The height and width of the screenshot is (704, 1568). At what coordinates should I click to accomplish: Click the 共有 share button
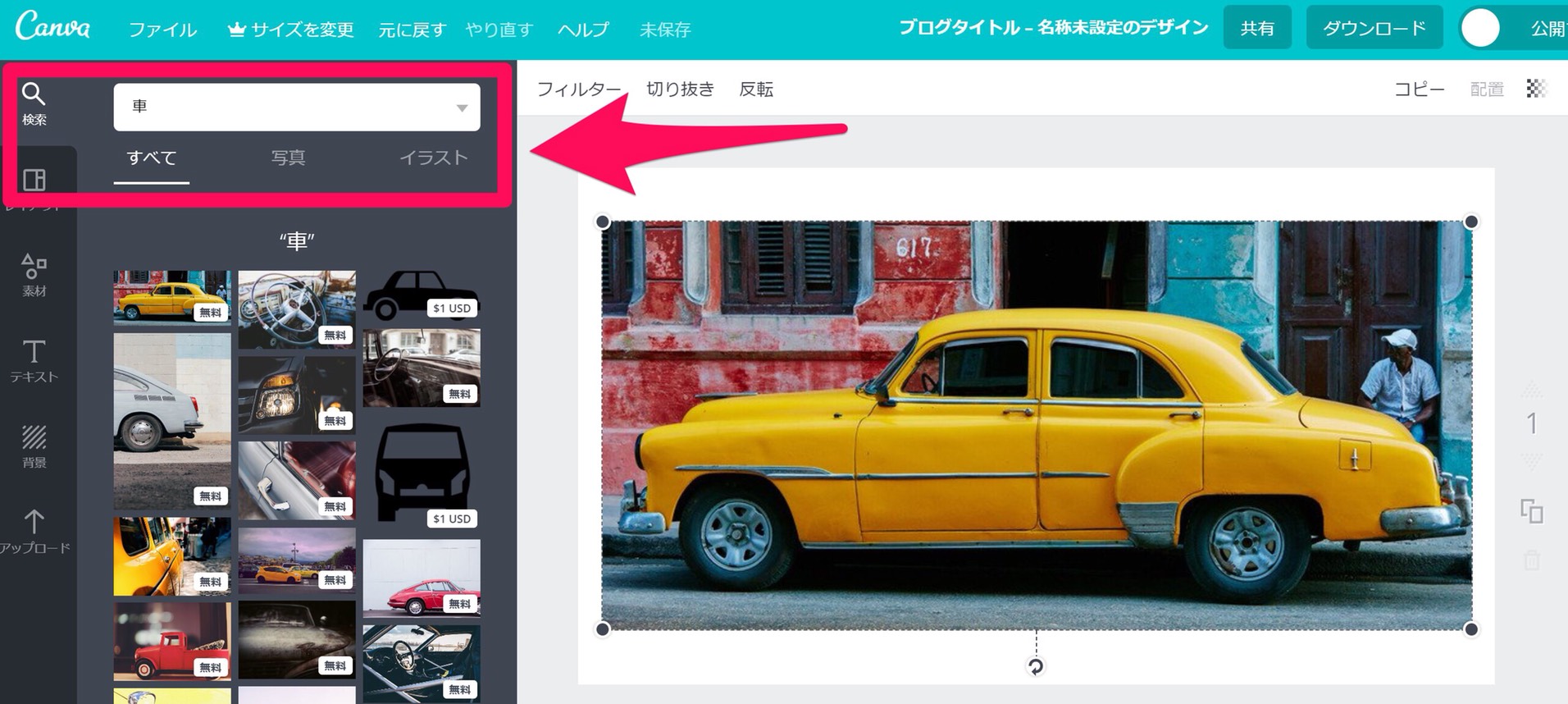click(x=1257, y=28)
